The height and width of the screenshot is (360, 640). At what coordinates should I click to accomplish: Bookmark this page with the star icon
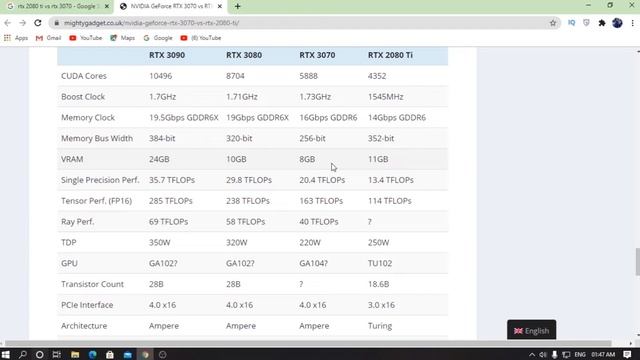553,23
